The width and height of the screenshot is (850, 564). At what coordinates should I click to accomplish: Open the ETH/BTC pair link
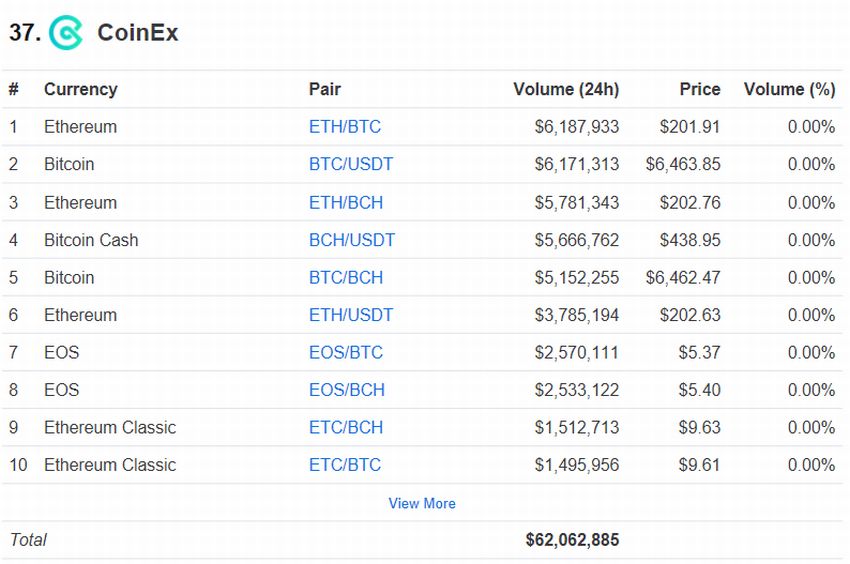click(345, 126)
